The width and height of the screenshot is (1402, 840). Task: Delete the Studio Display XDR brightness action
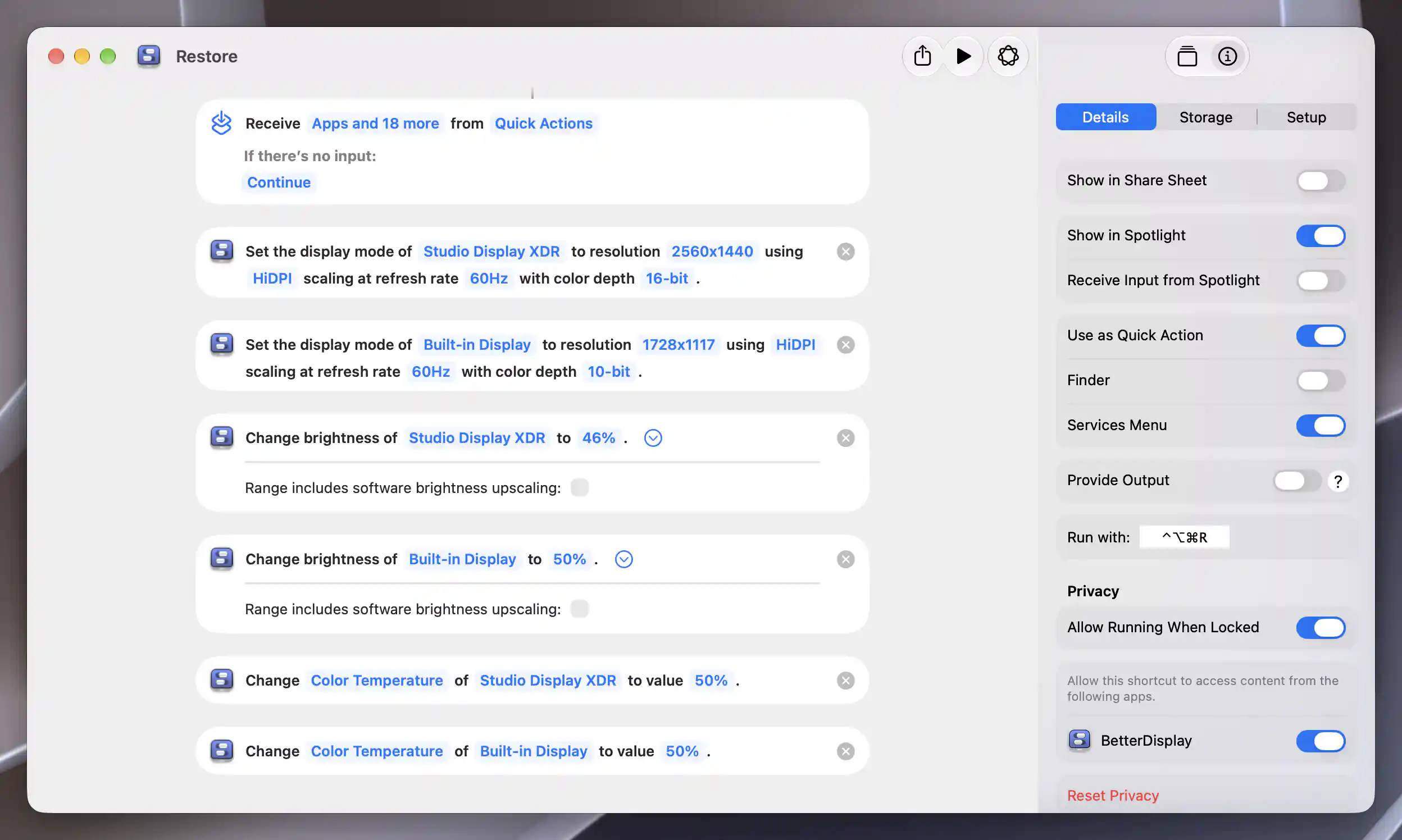tap(845, 437)
